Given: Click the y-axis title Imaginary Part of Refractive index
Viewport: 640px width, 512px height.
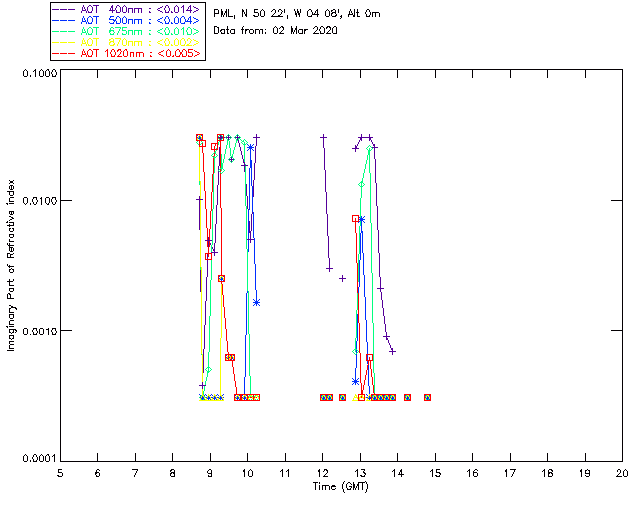Looking at the screenshot, I should pyautogui.click(x=11, y=265).
